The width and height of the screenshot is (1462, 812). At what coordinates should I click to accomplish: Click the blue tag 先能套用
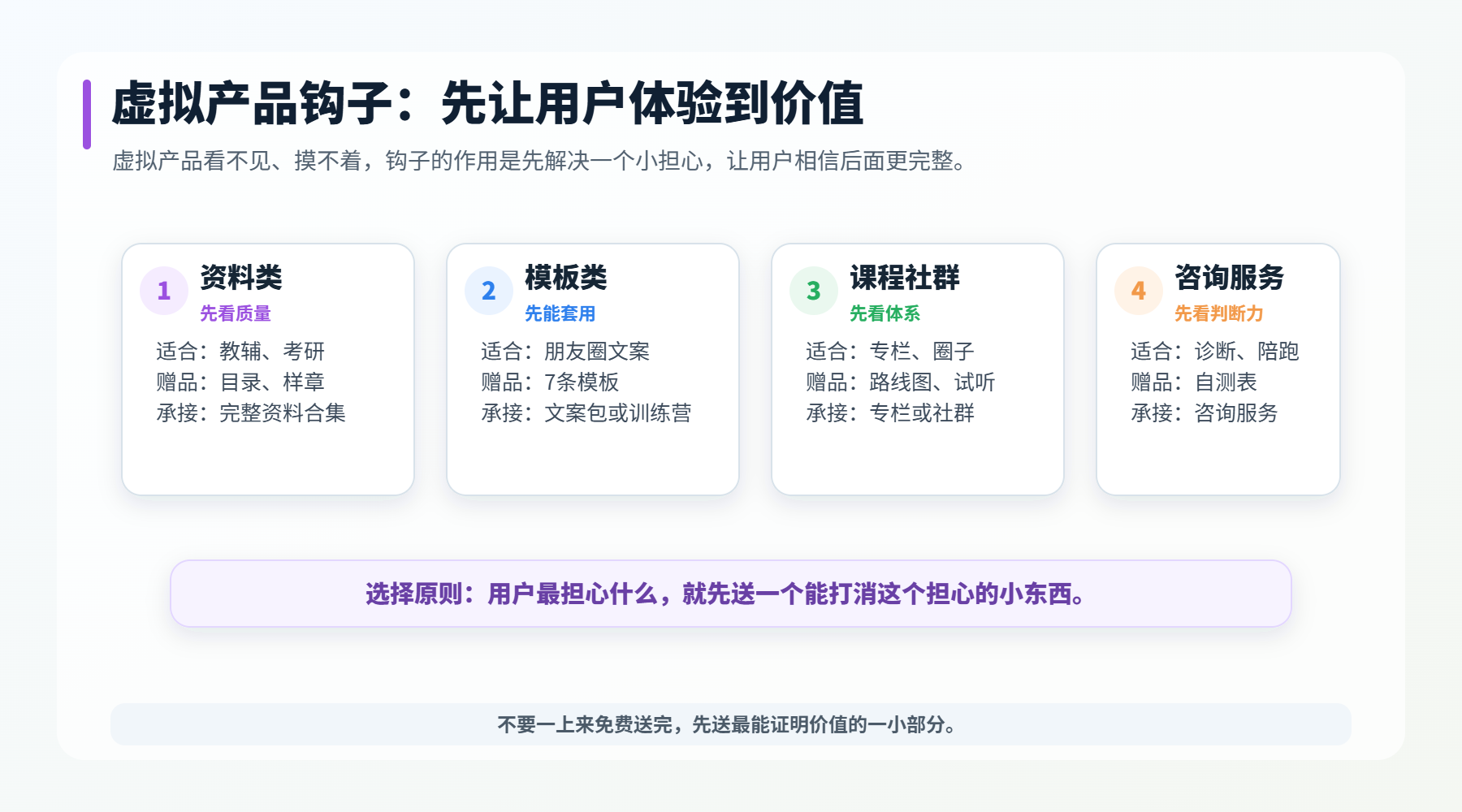560,313
